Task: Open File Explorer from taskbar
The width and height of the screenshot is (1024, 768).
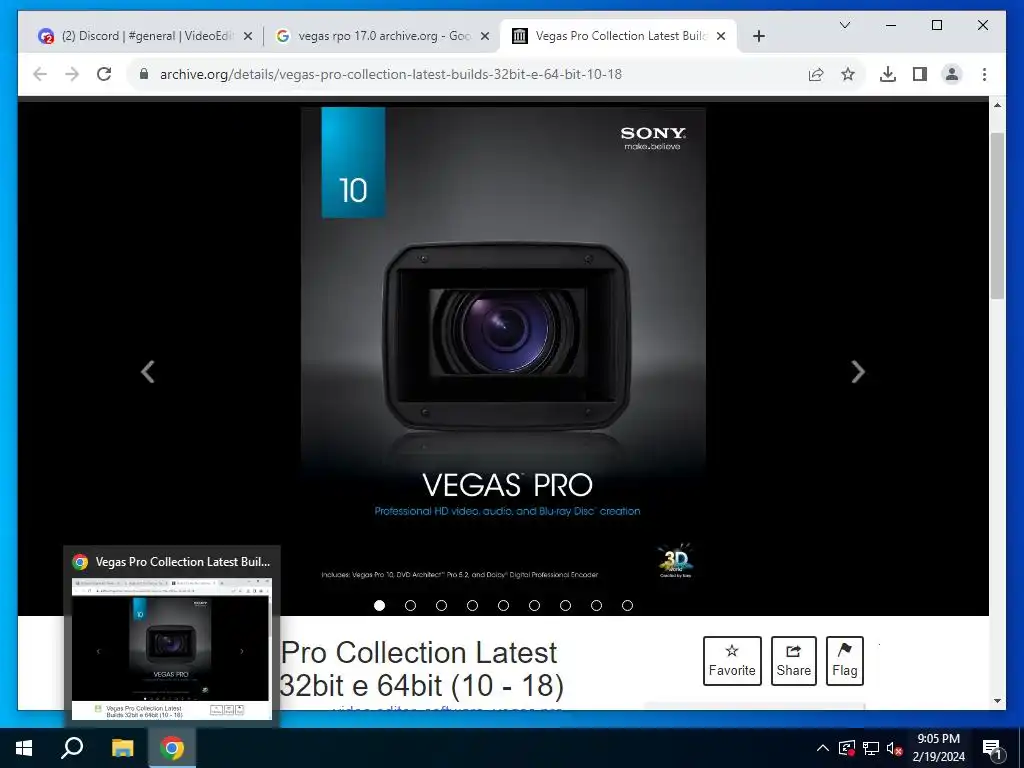Action: [x=122, y=748]
